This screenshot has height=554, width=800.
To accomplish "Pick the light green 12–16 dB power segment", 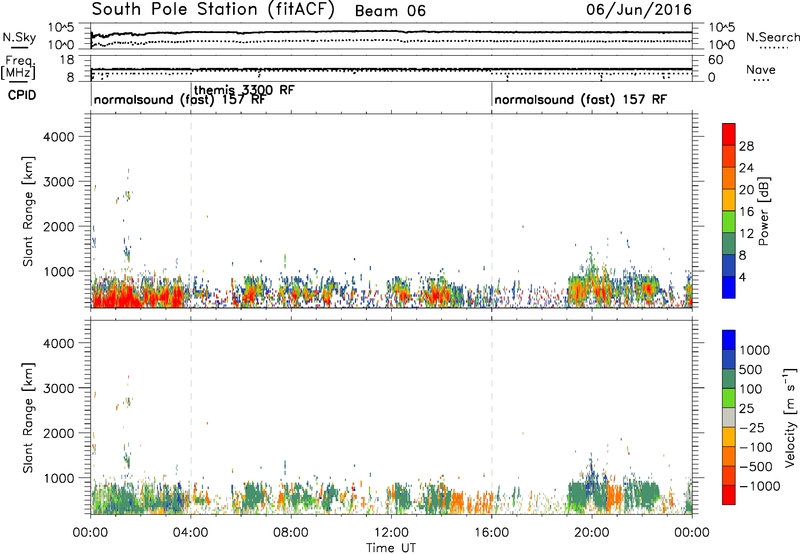I will pyautogui.click(x=729, y=222).
